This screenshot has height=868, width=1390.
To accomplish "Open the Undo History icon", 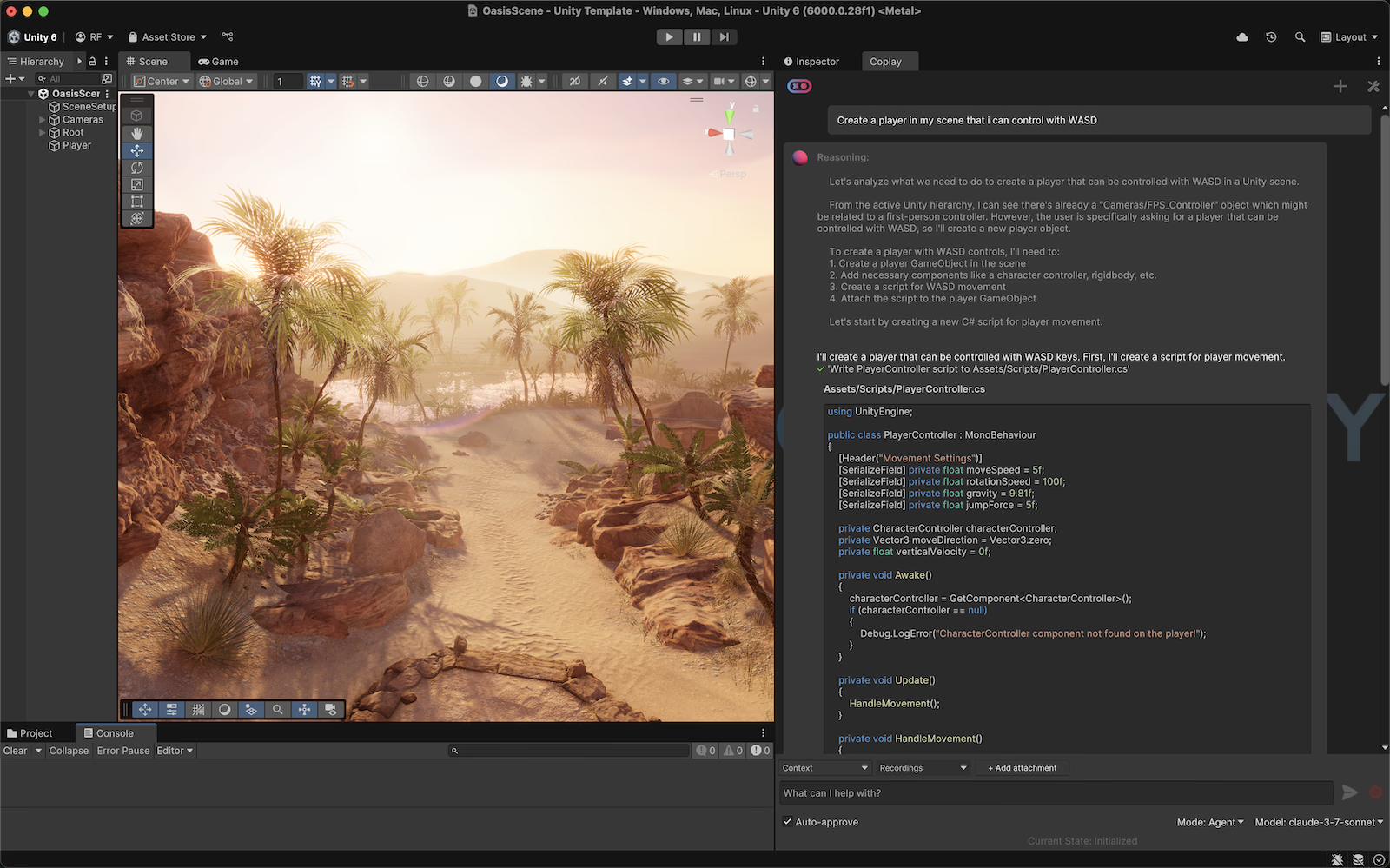I will pyautogui.click(x=1271, y=37).
